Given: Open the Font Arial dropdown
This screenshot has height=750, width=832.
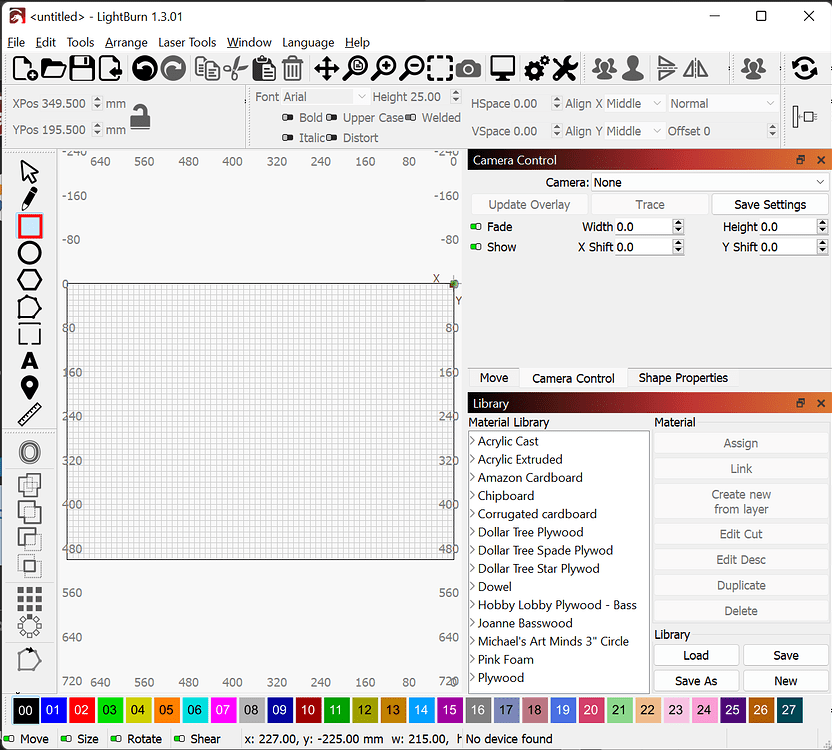Looking at the screenshot, I should coord(324,97).
